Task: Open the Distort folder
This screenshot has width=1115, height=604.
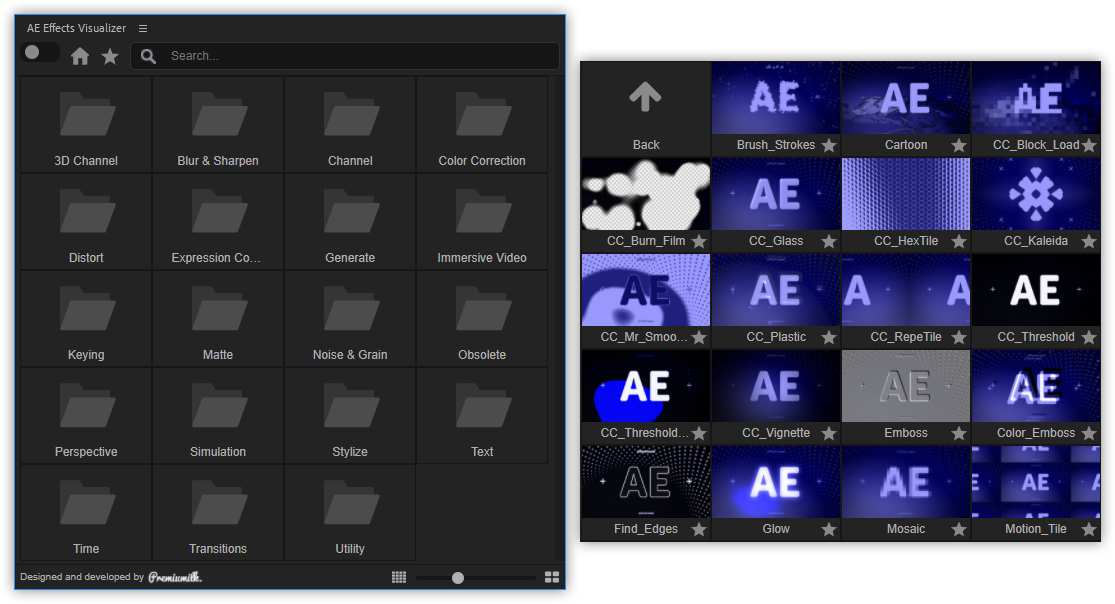Action: [x=86, y=221]
